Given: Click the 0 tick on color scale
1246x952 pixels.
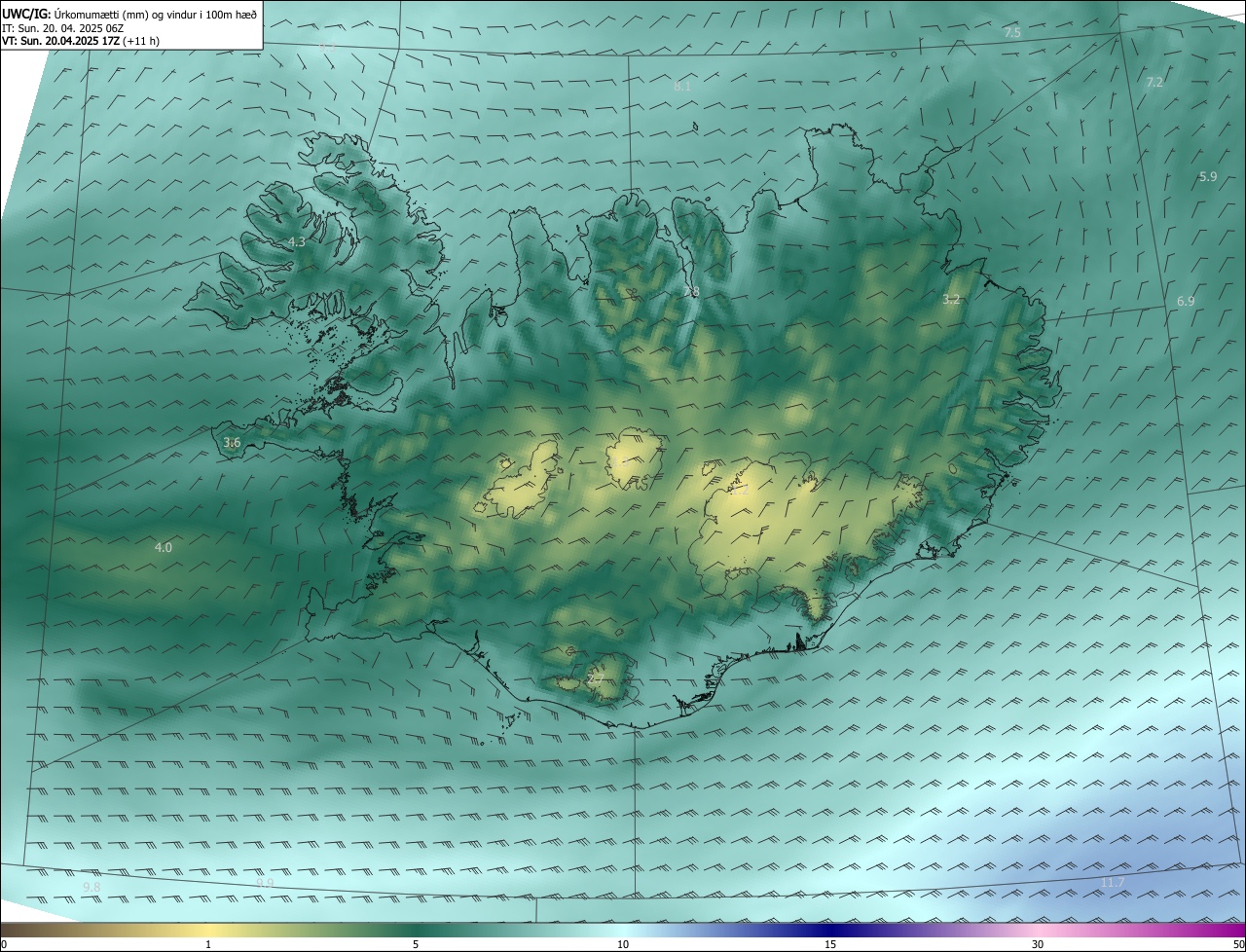Looking at the screenshot, I should coord(4,945).
